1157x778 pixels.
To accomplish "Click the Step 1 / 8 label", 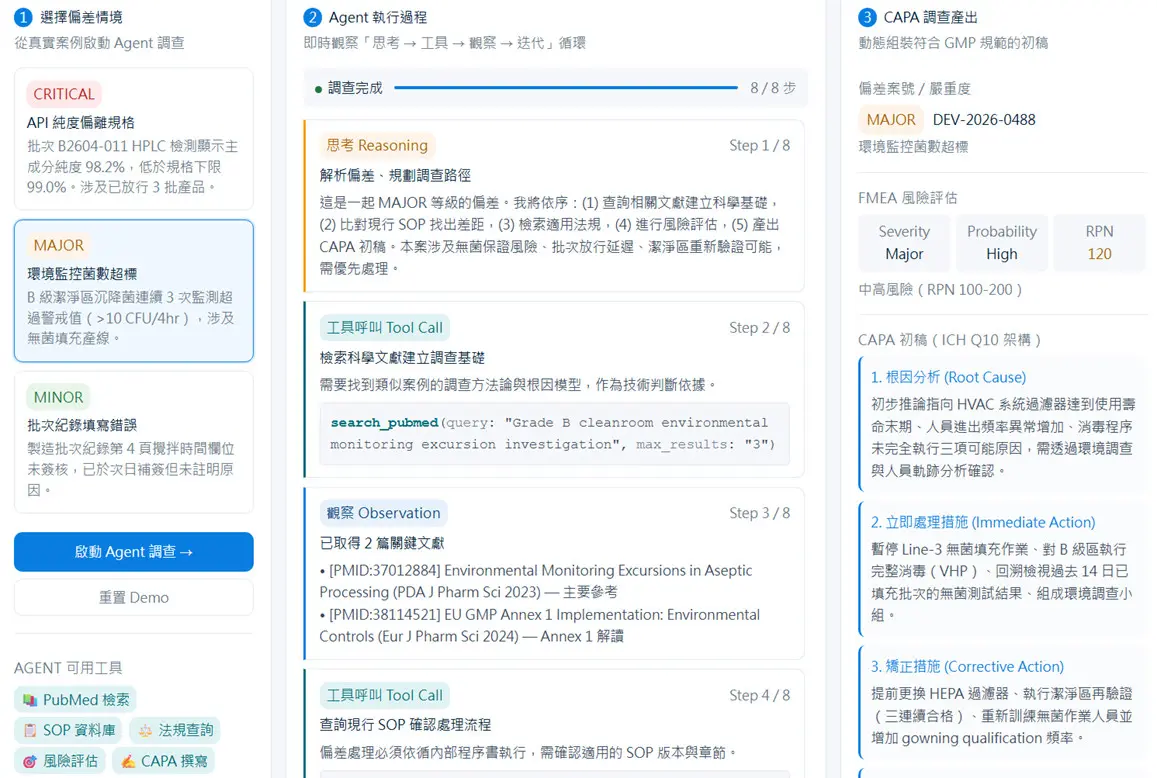I will [x=759, y=145].
